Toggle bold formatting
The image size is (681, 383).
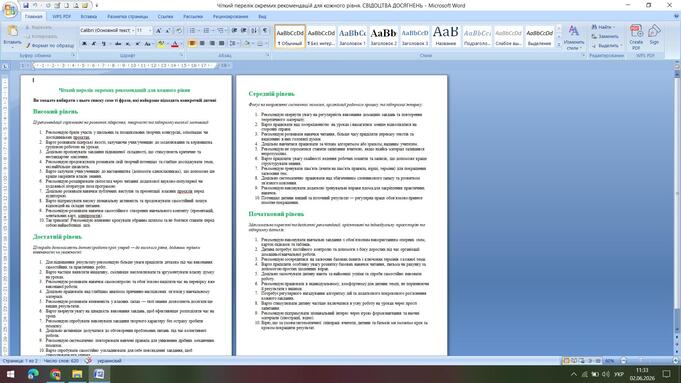click(84, 43)
